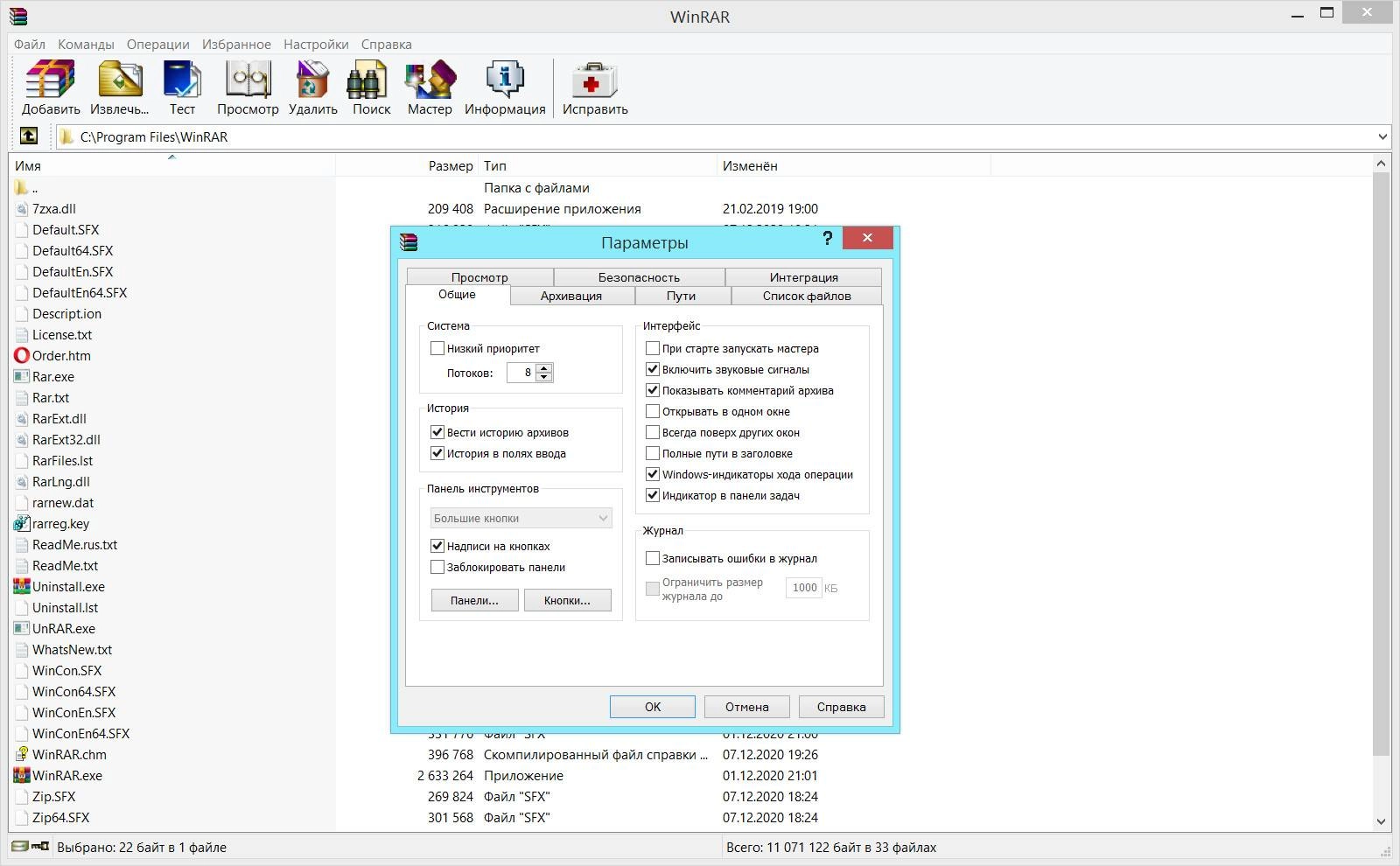Click the Opera icon of Order.htm

22,355
